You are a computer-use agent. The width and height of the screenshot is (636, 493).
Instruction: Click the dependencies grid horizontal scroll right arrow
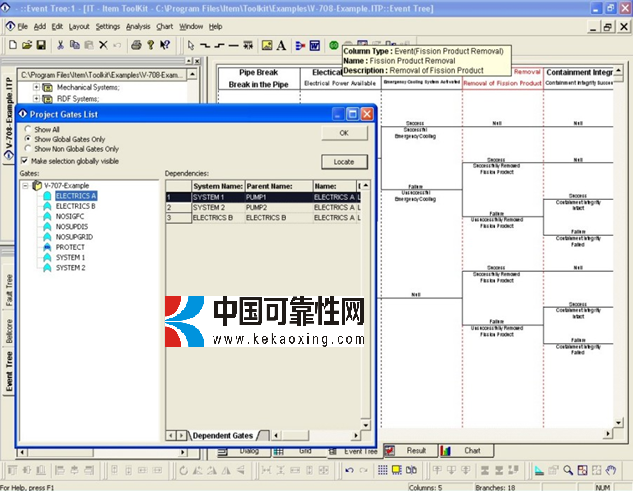[355, 436]
